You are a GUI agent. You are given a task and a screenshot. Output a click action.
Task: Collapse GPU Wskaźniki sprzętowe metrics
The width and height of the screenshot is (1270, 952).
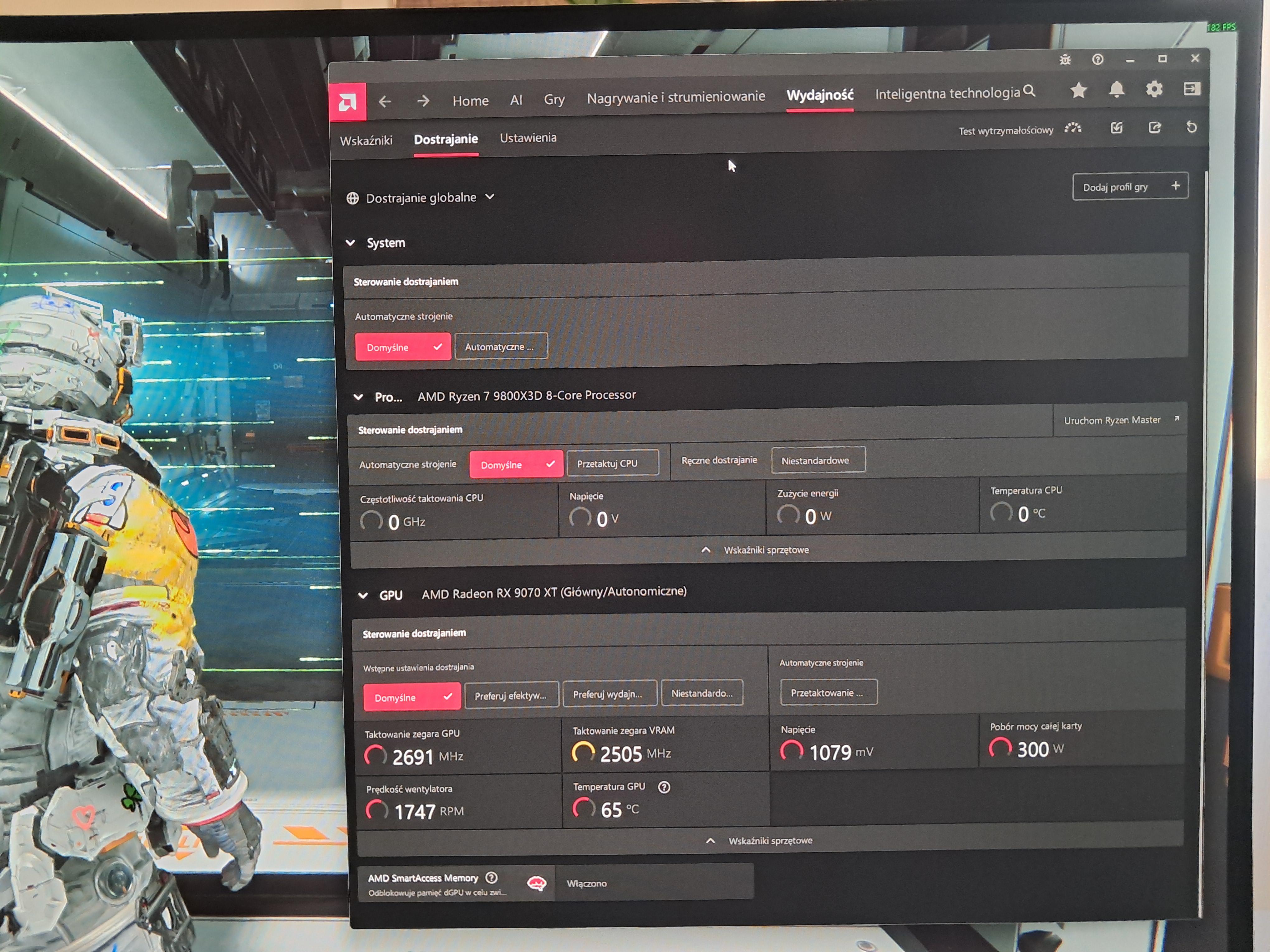pos(759,841)
